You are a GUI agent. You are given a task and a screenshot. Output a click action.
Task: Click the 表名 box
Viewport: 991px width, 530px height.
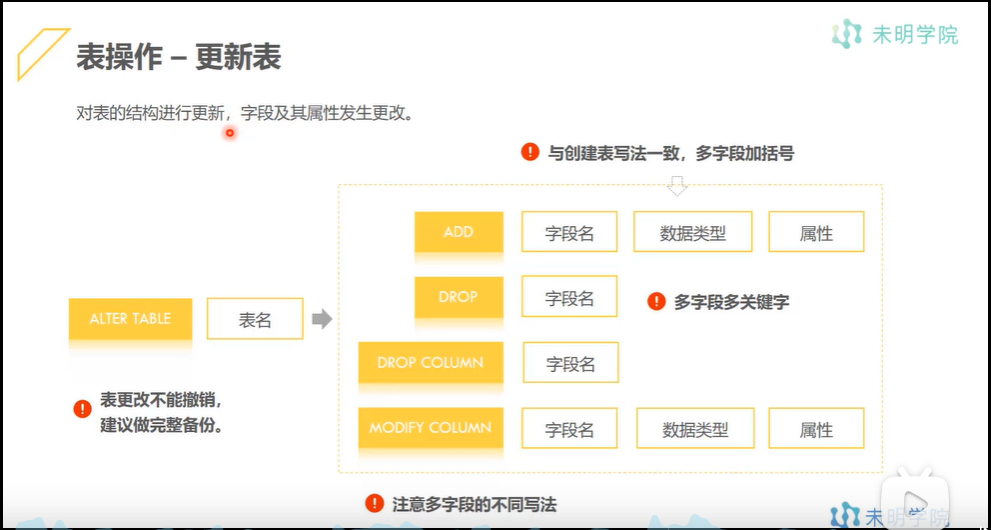coord(255,318)
